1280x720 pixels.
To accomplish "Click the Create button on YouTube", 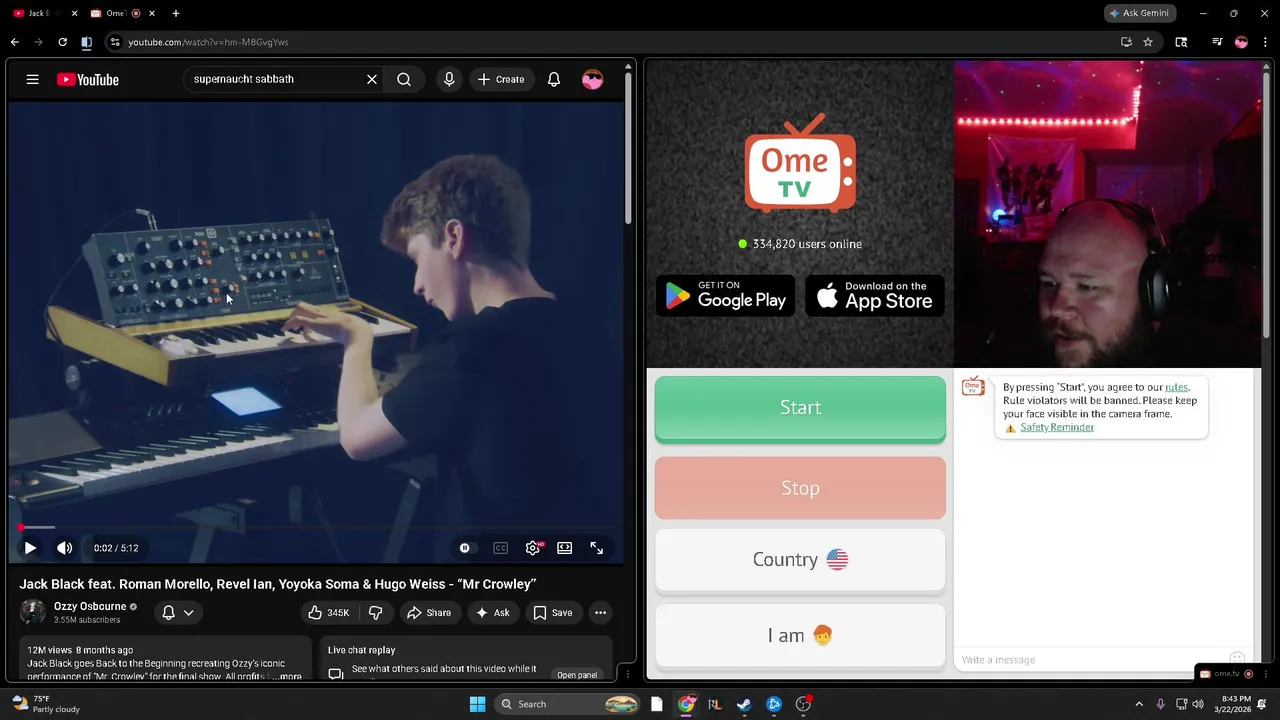I will [x=501, y=79].
